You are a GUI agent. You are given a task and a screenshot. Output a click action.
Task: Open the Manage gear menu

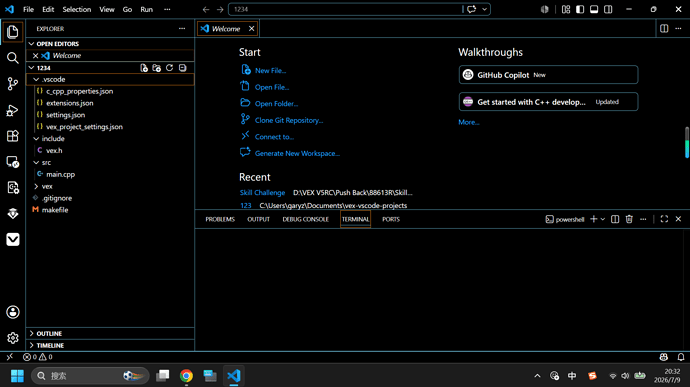(13, 338)
